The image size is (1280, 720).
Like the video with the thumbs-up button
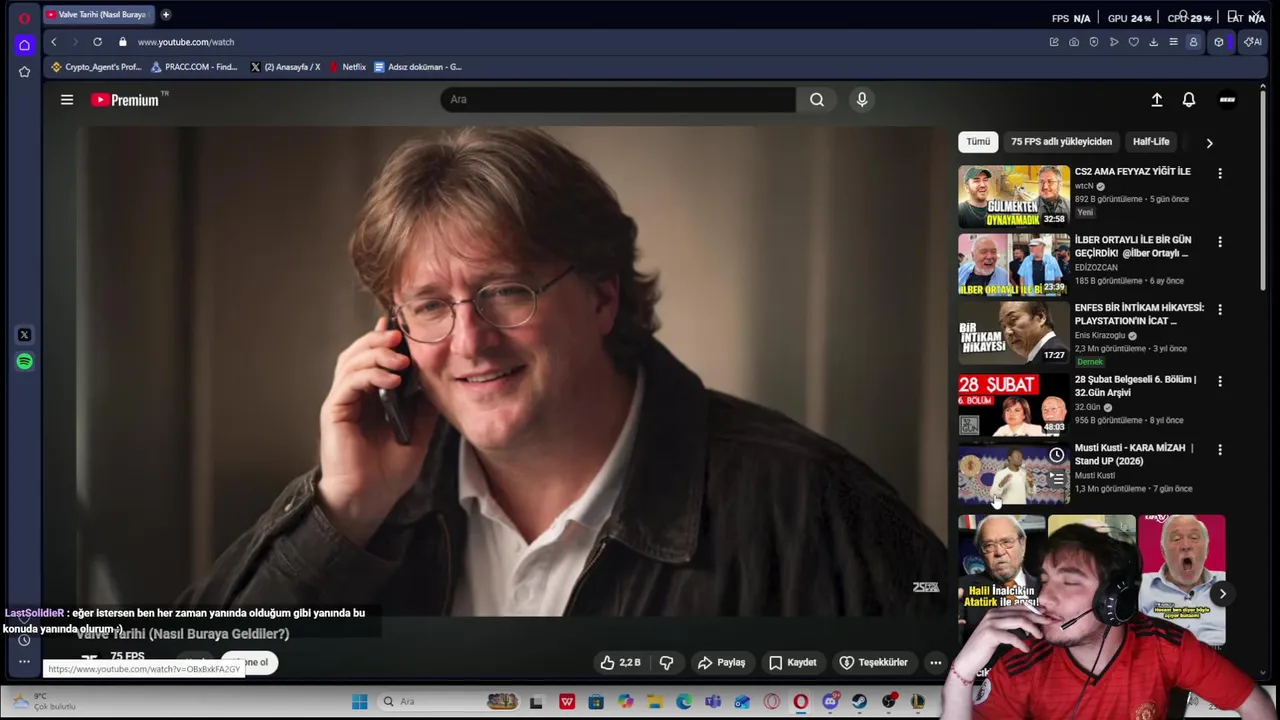(x=620, y=662)
